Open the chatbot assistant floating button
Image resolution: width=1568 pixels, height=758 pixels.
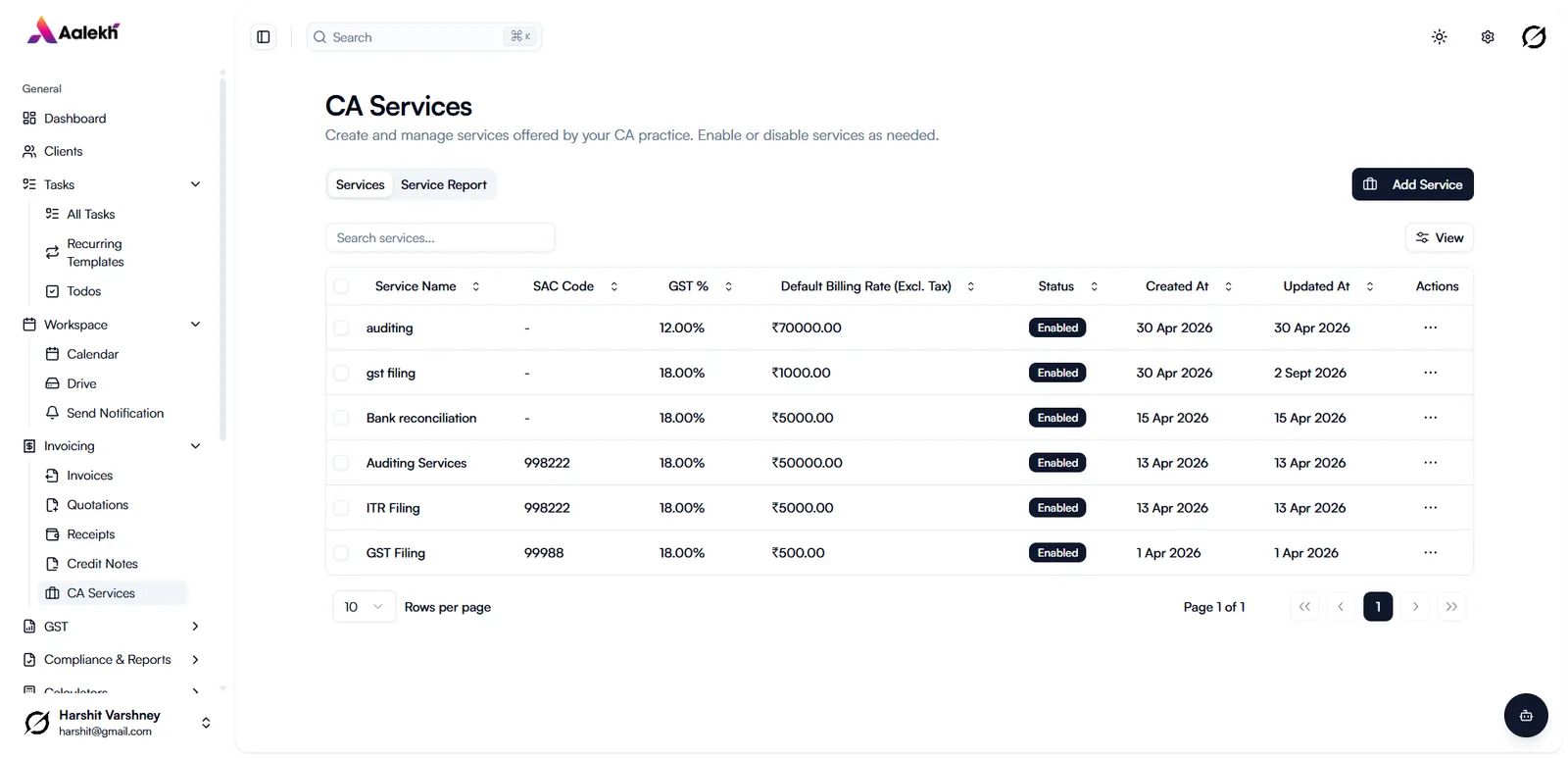tap(1526, 716)
